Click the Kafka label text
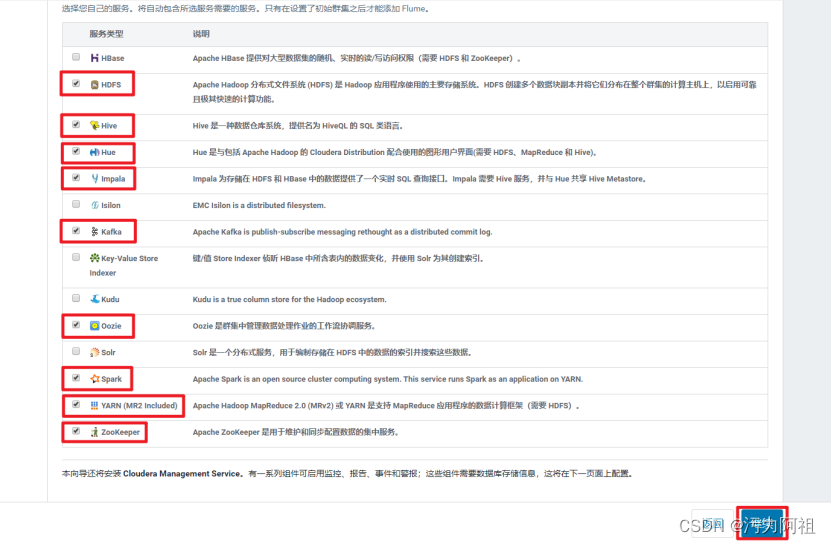 pyautogui.click(x=111, y=232)
